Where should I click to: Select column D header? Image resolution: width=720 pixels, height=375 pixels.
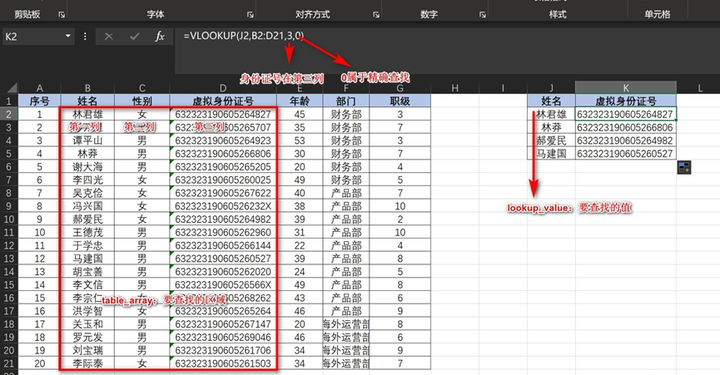(223, 88)
